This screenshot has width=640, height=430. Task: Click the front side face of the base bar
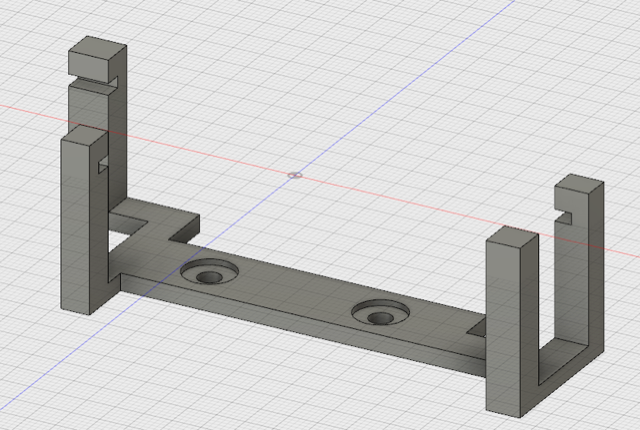click(302, 324)
